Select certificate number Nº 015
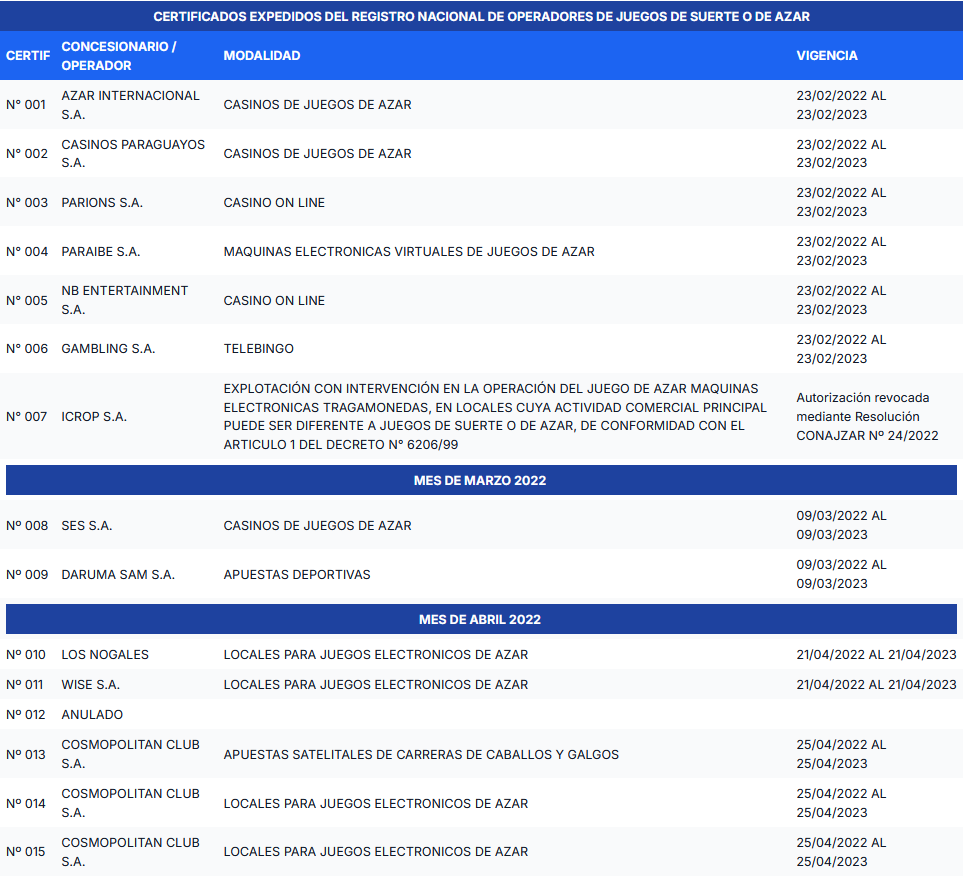The image size is (965, 881). click(x=27, y=852)
